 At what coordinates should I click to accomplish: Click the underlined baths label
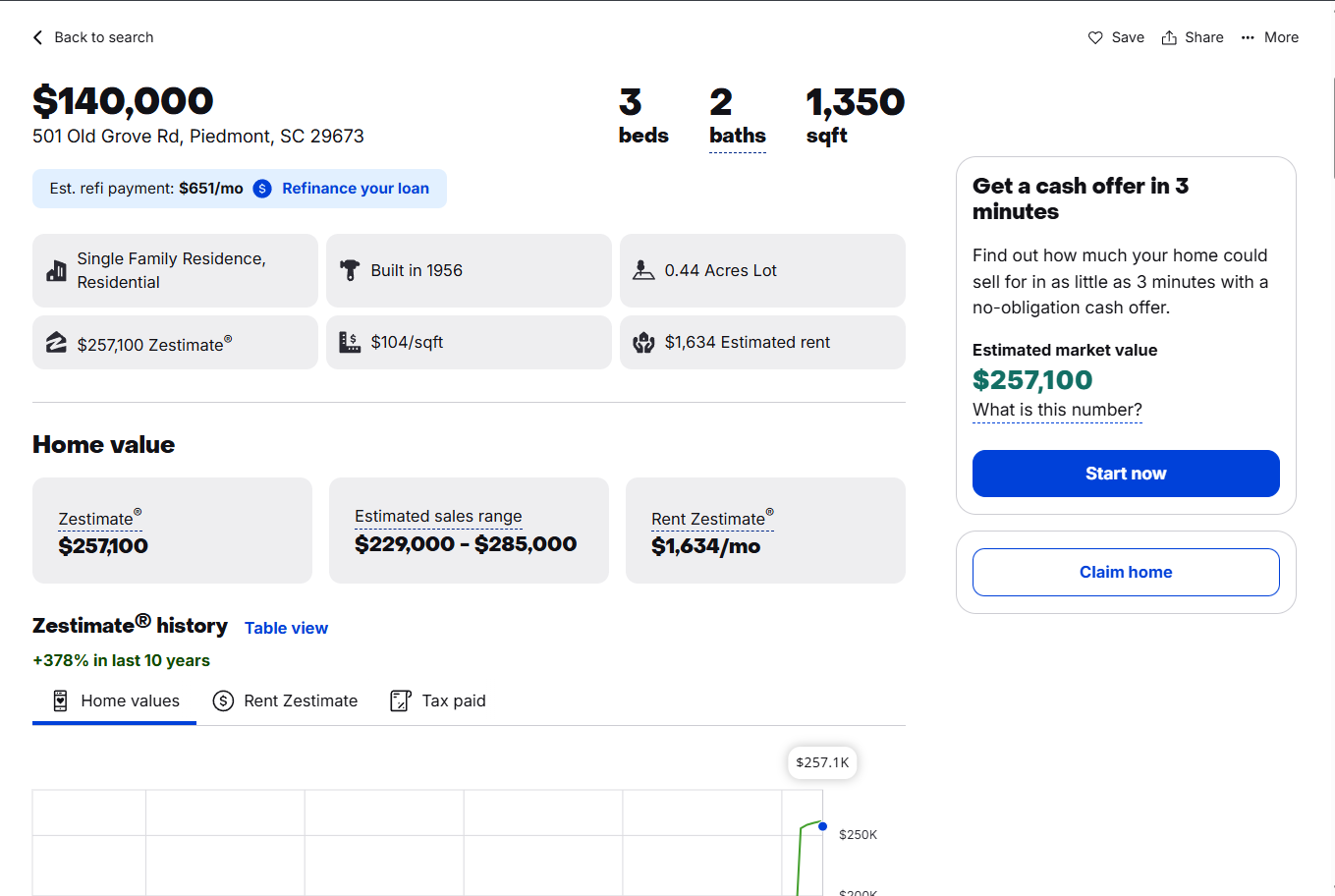738,136
